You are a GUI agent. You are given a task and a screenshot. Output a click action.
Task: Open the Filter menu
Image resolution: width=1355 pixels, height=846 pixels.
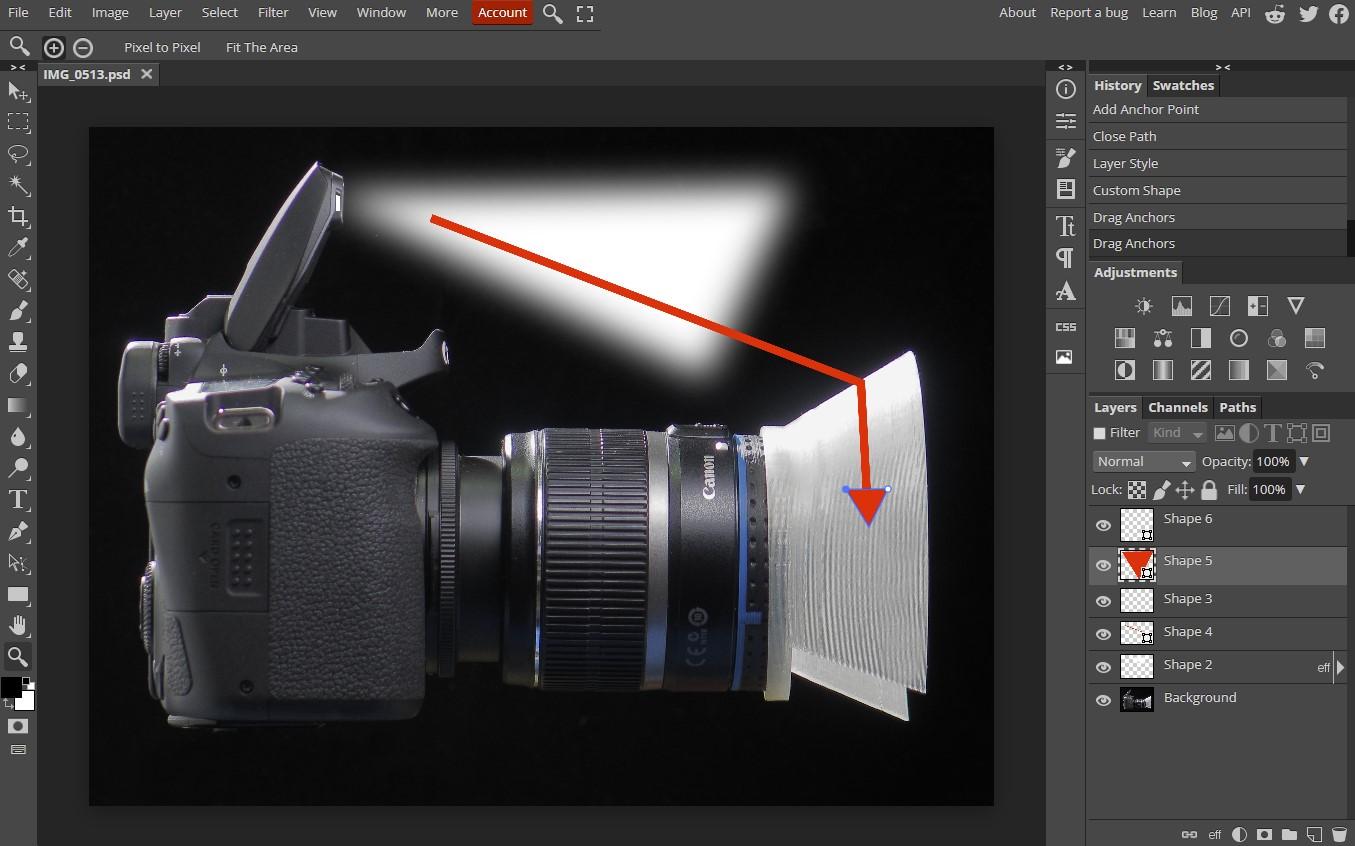(273, 12)
